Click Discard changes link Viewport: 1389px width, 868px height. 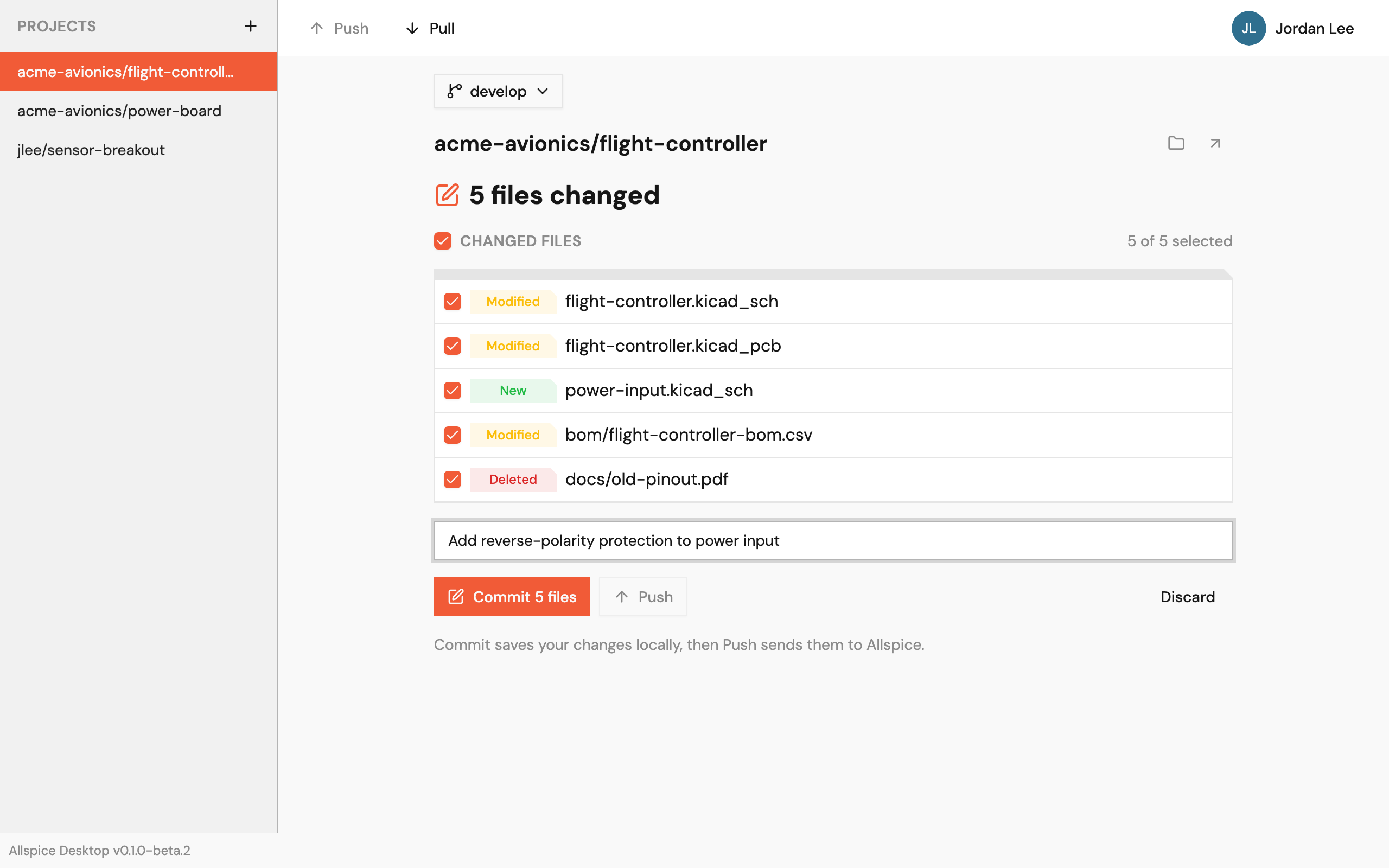(1188, 596)
